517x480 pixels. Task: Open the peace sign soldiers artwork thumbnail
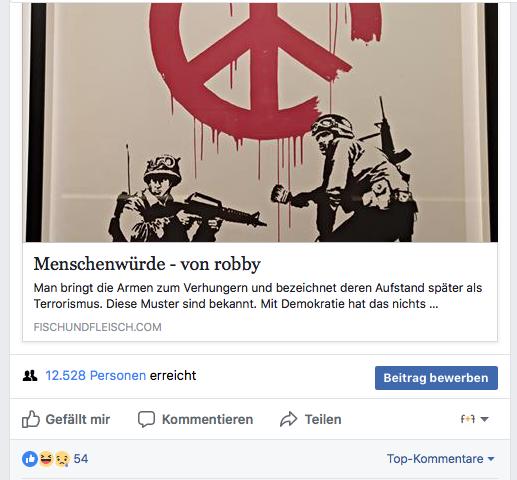tap(260, 122)
